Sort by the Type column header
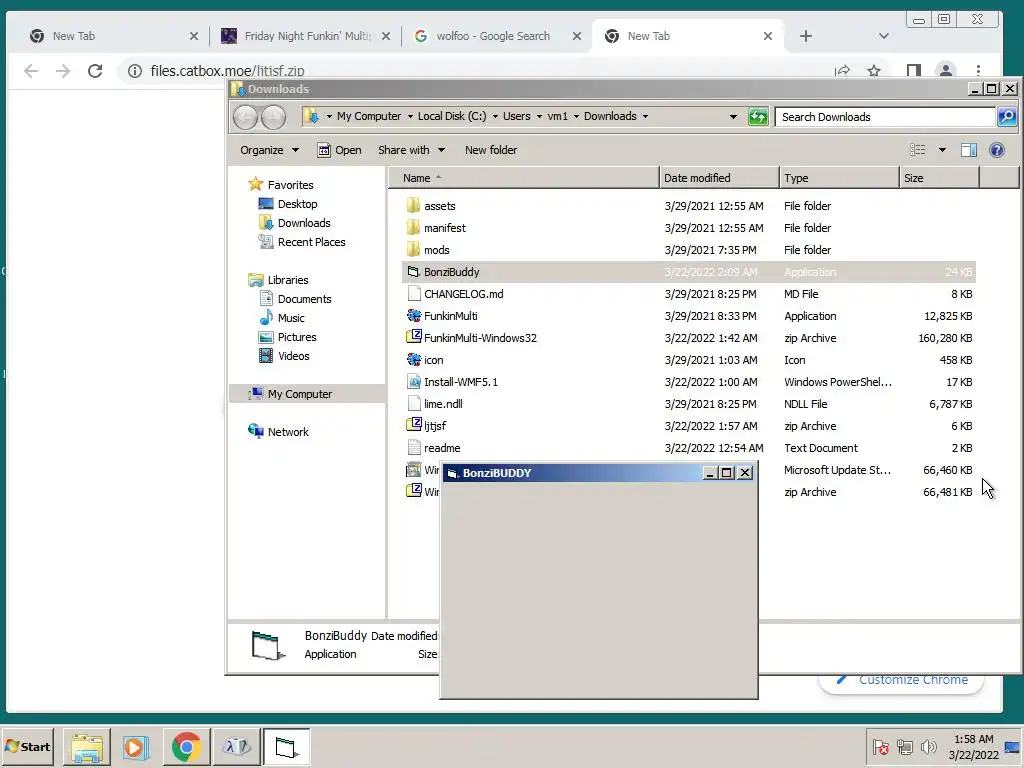1024x768 pixels. tap(839, 178)
